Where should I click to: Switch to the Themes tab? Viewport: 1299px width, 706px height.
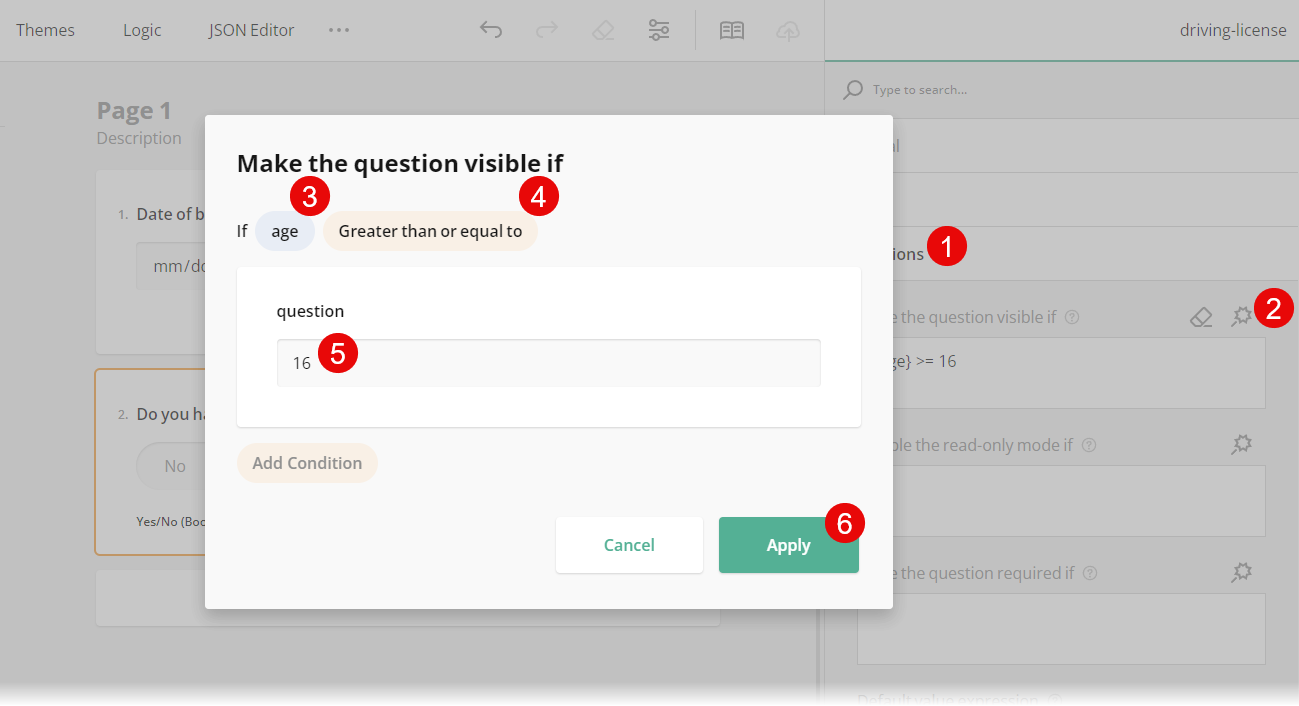(45, 30)
